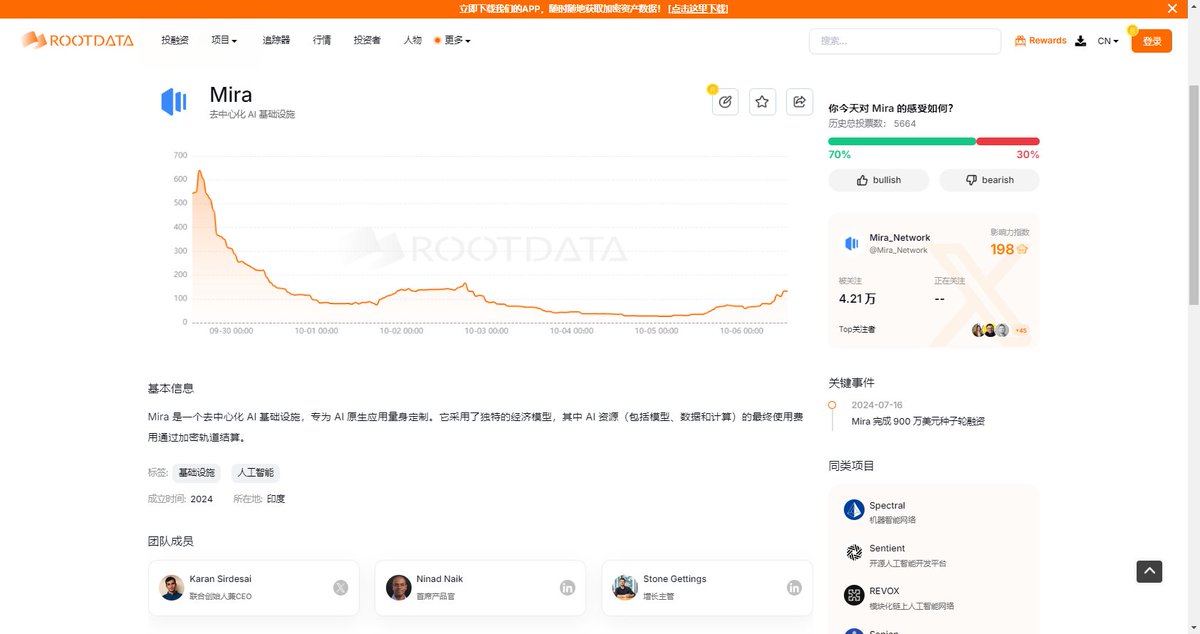Close the top orange app banner
The width and height of the screenshot is (1200, 634).
coord(1173,8)
